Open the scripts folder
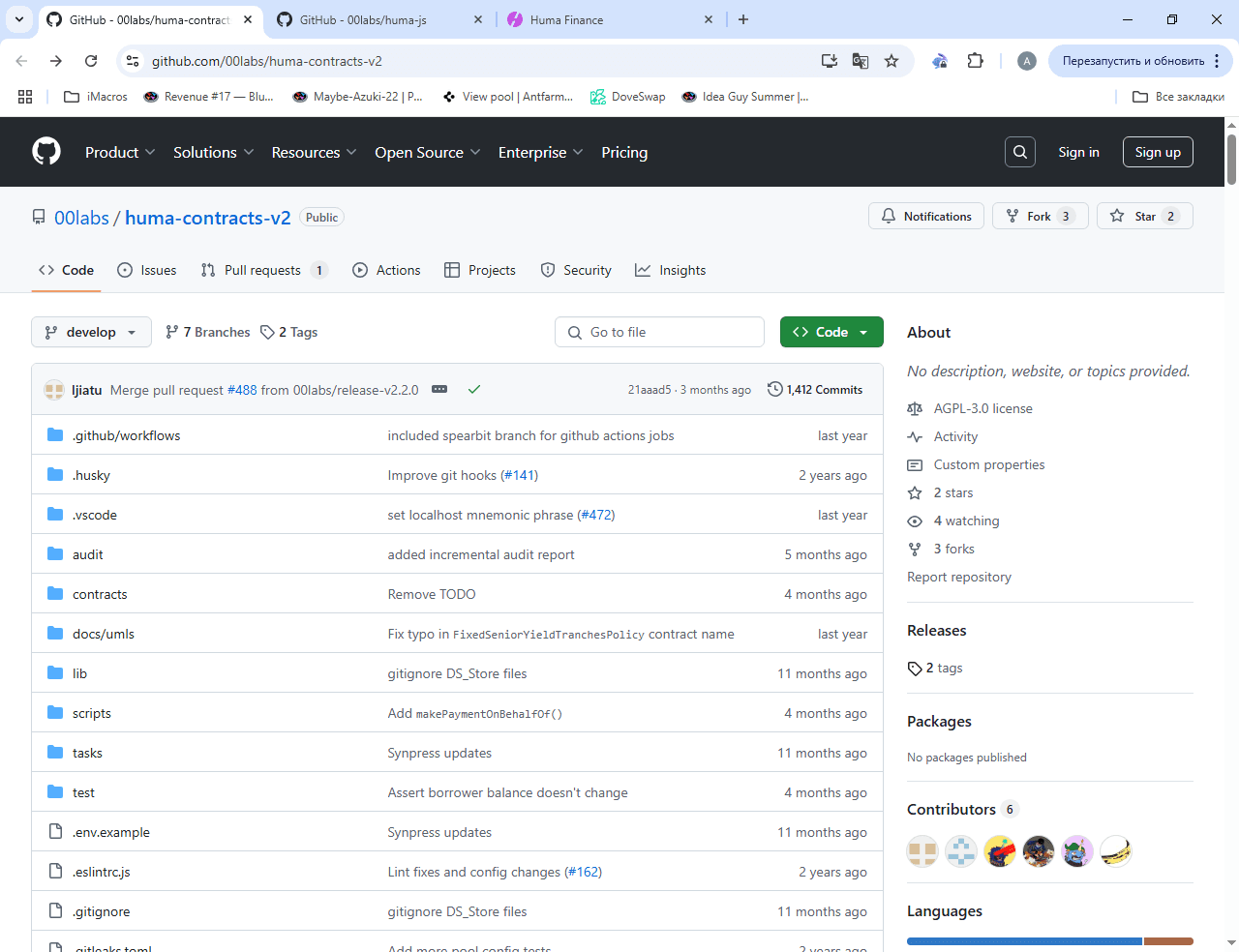1239x952 pixels. tap(92, 713)
